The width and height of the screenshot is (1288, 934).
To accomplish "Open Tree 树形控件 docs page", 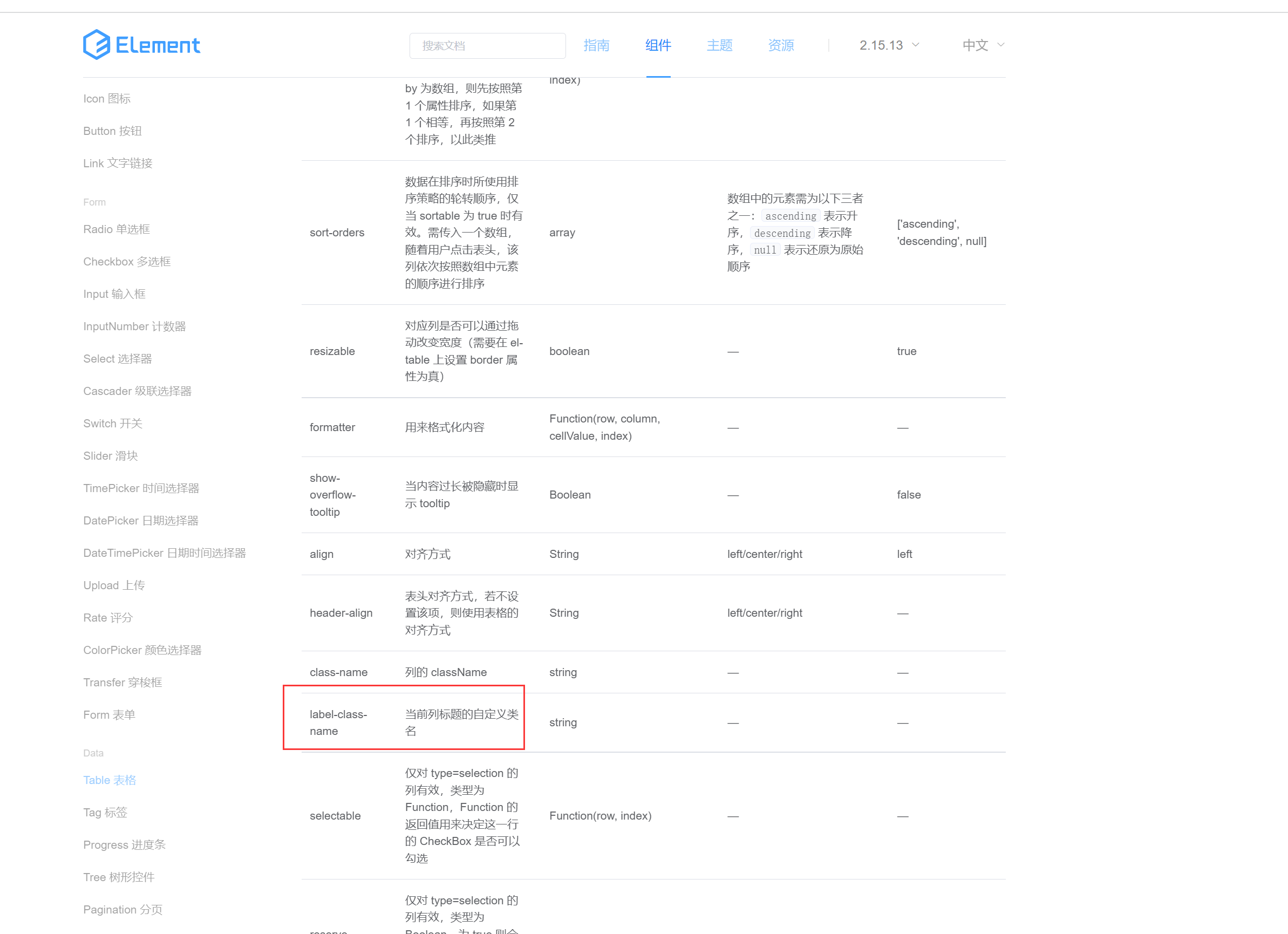I will (x=119, y=877).
